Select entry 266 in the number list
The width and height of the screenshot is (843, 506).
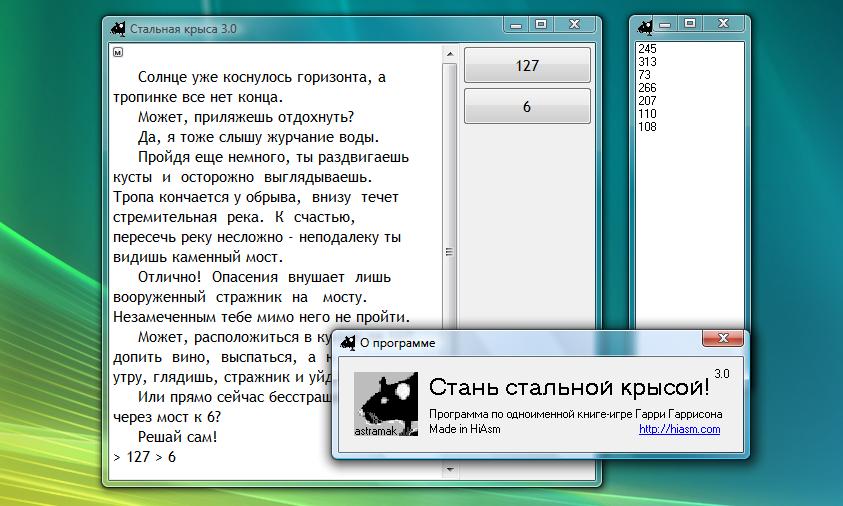(x=647, y=88)
